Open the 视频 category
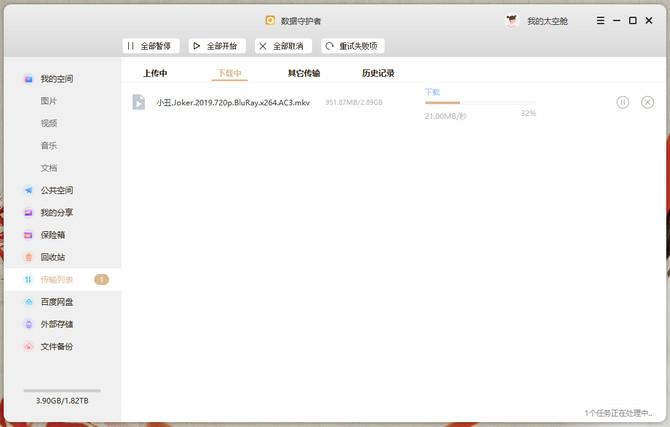This screenshot has height=427, width=670. [49, 124]
